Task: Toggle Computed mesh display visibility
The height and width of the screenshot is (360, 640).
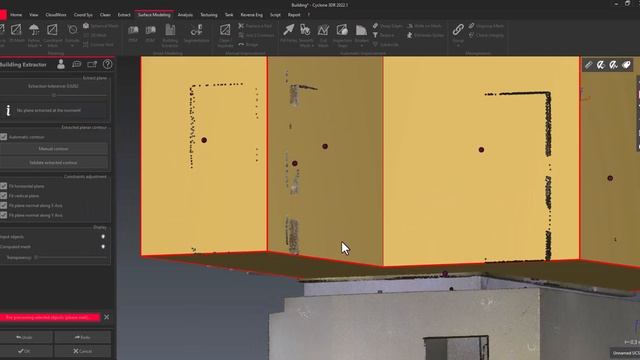Action: (103, 247)
